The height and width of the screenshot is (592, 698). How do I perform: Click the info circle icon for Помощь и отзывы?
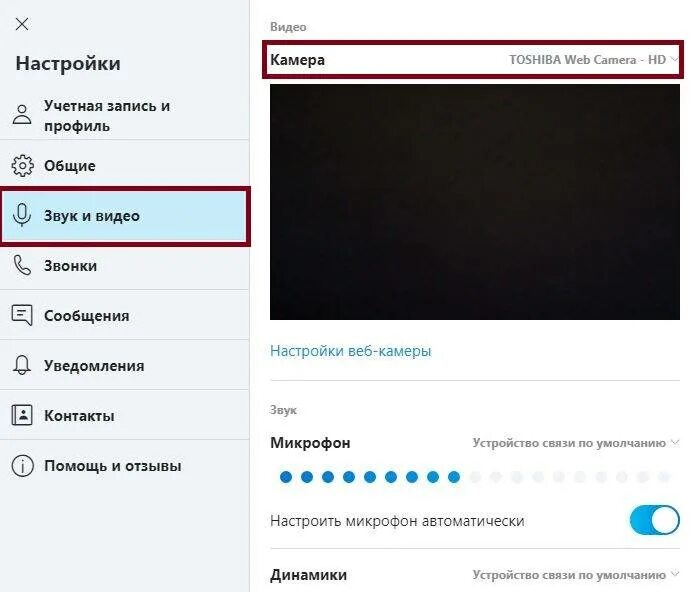pyautogui.click(x=22, y=466)
